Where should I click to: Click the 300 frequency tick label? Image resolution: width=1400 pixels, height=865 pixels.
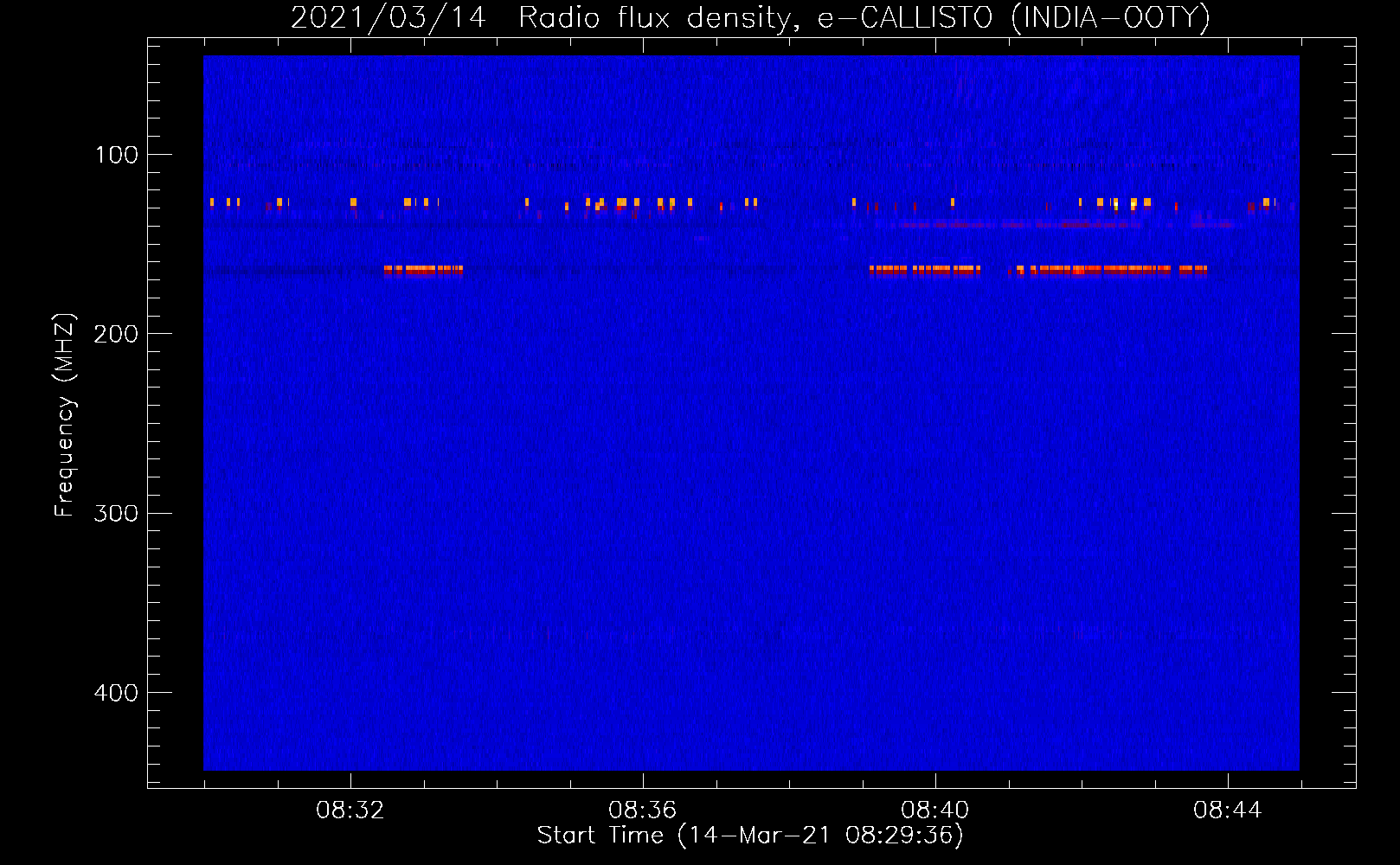[116, 514]
